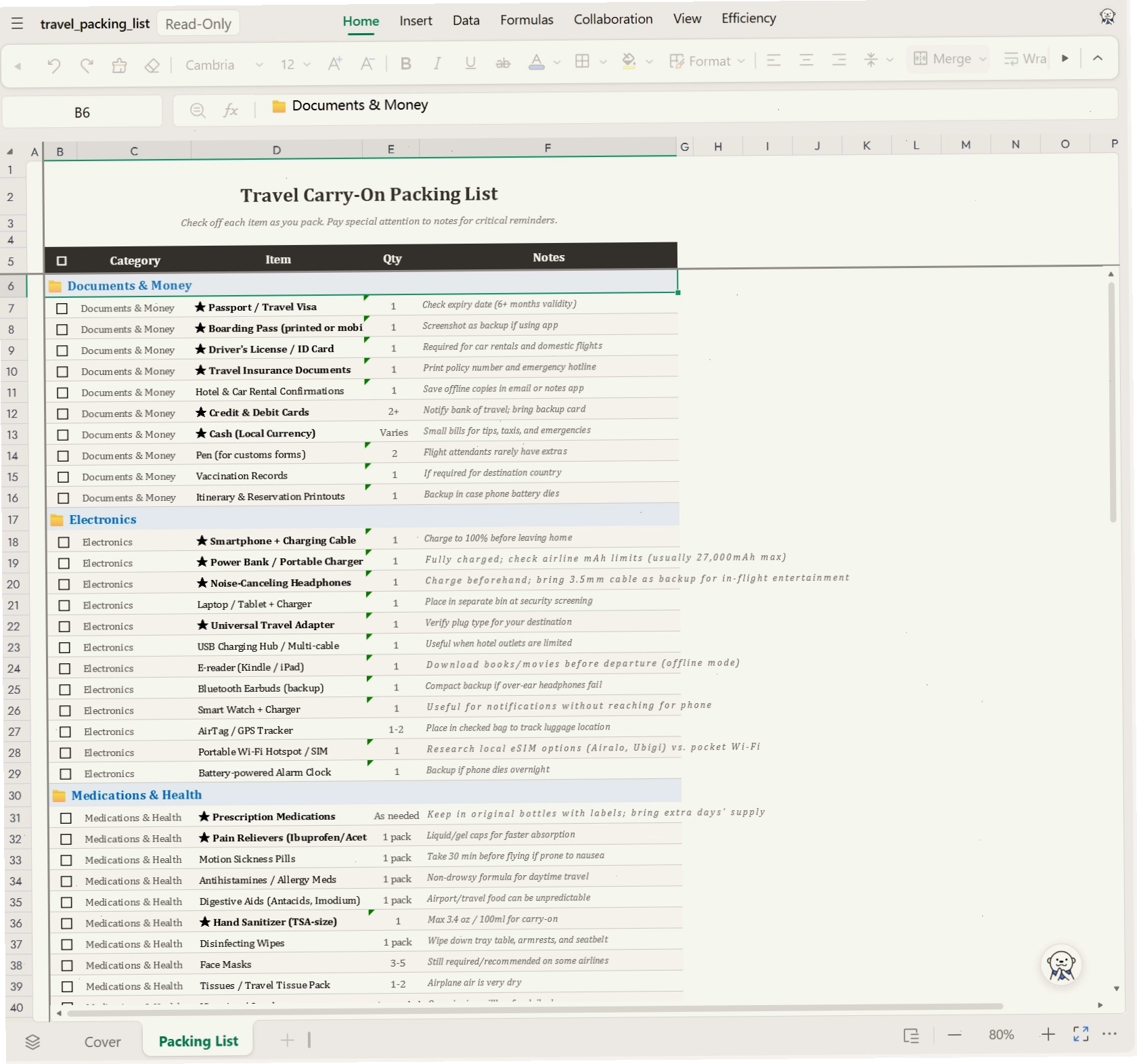Enter full screen mode
The width and height of the screenshot is (1137, 1064).
click(1081, 1034)
